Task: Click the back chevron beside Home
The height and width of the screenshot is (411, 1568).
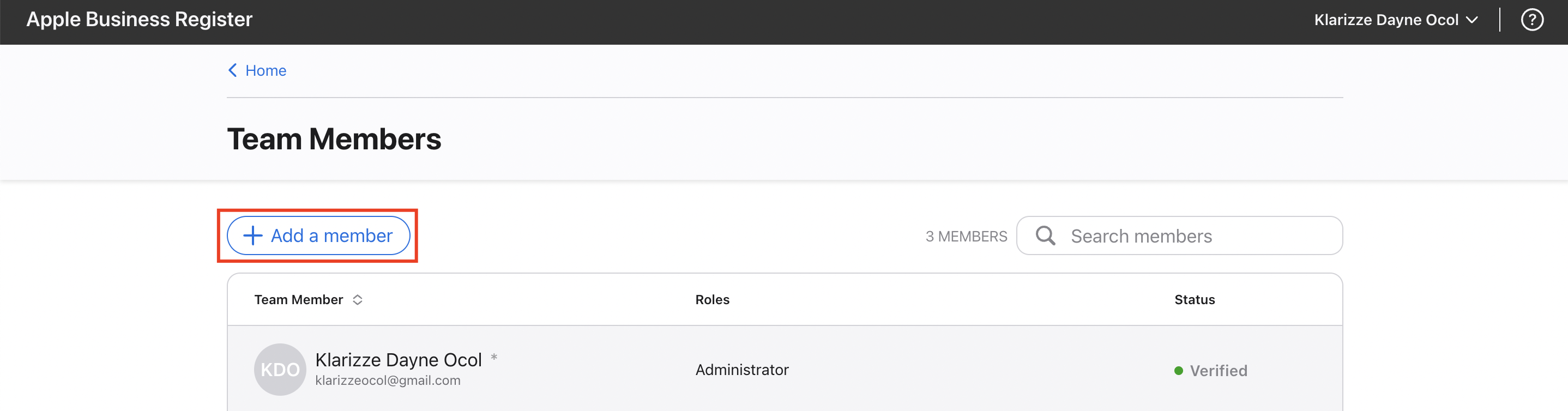Action: tap(232, 71)
